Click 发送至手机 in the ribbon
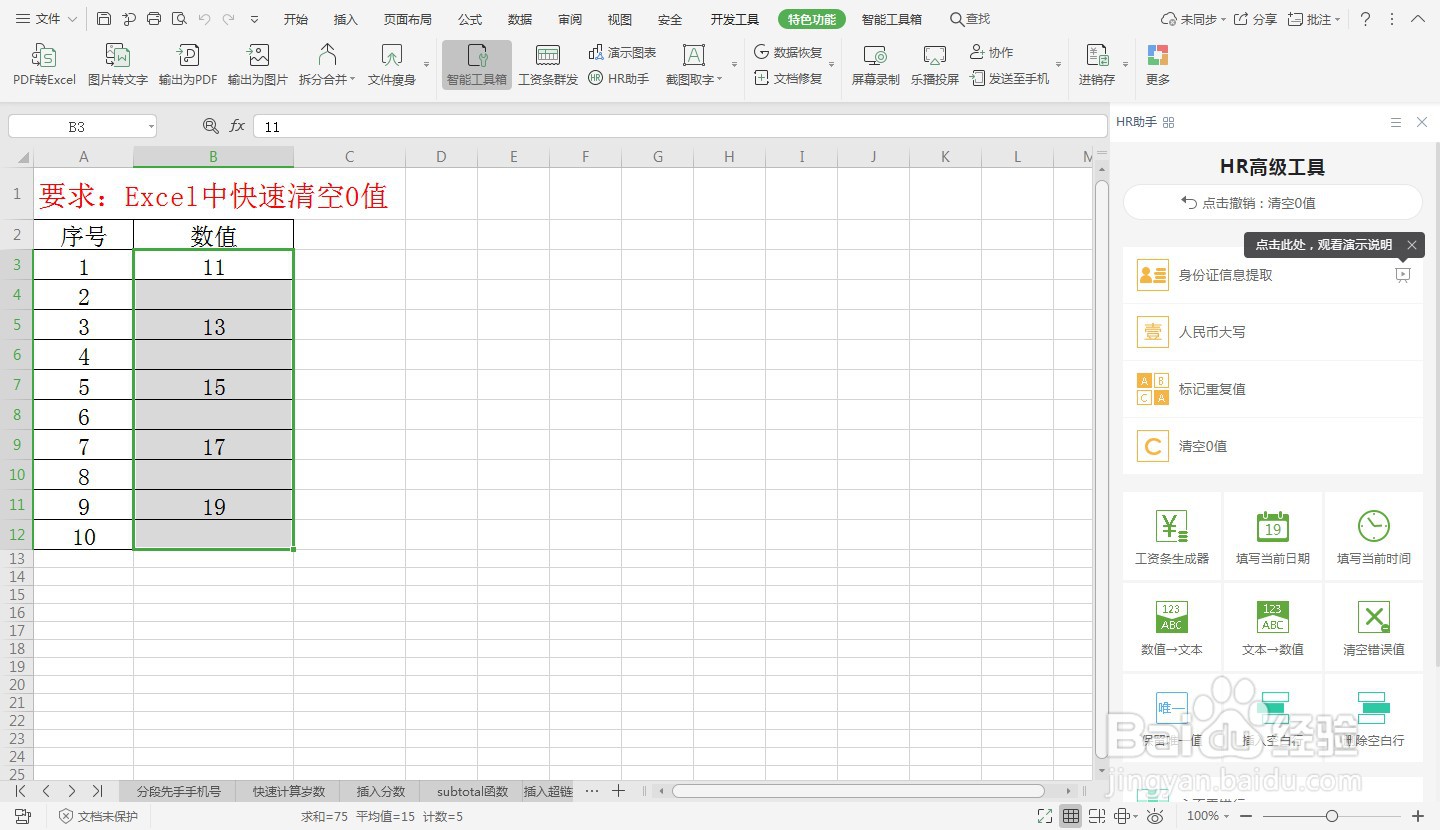Viewport: 1440px width, 830px height. [1010, 78]
